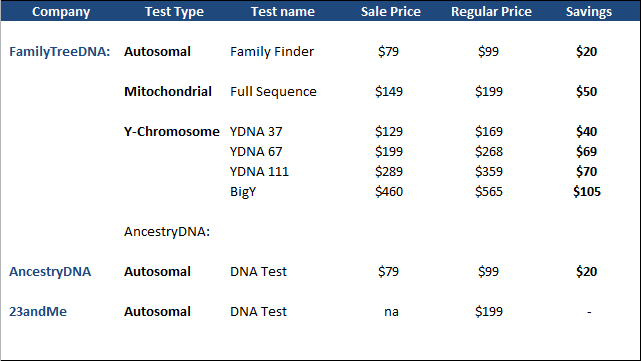Select the BigY test name cell

click(243, 192)
